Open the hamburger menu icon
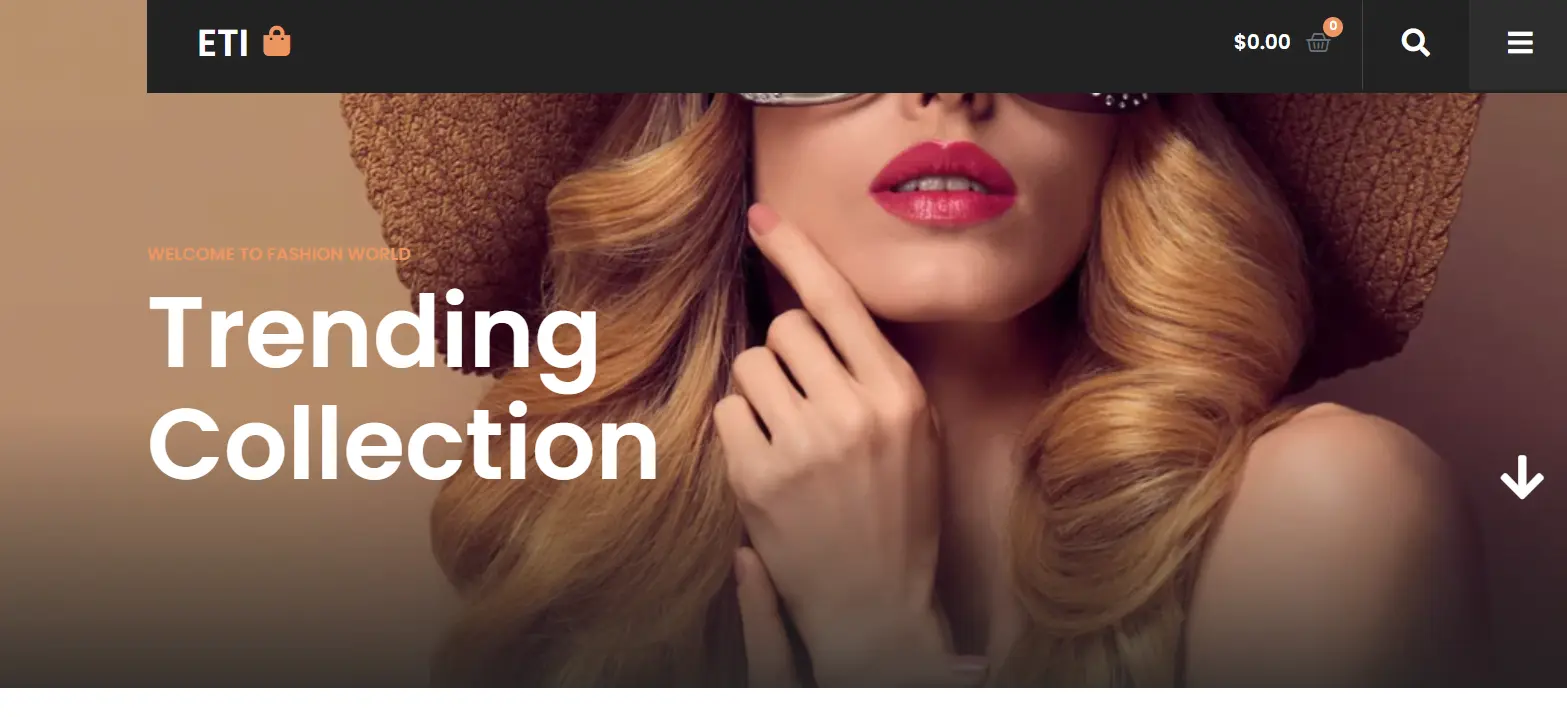This screenshot has width=1567, height=717. [x=1520, y=43]
